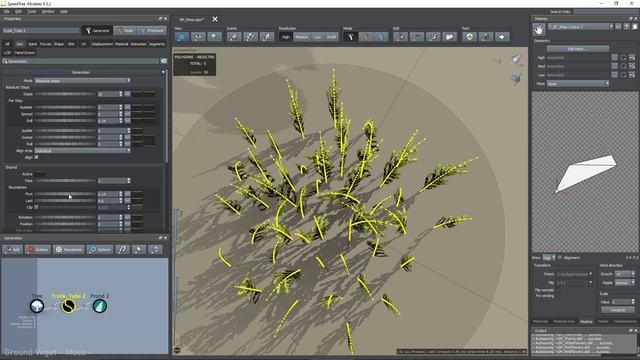Screen dimensions: 640x360
Task: Click the Edit Mesh button
Action: pos(577,49)
